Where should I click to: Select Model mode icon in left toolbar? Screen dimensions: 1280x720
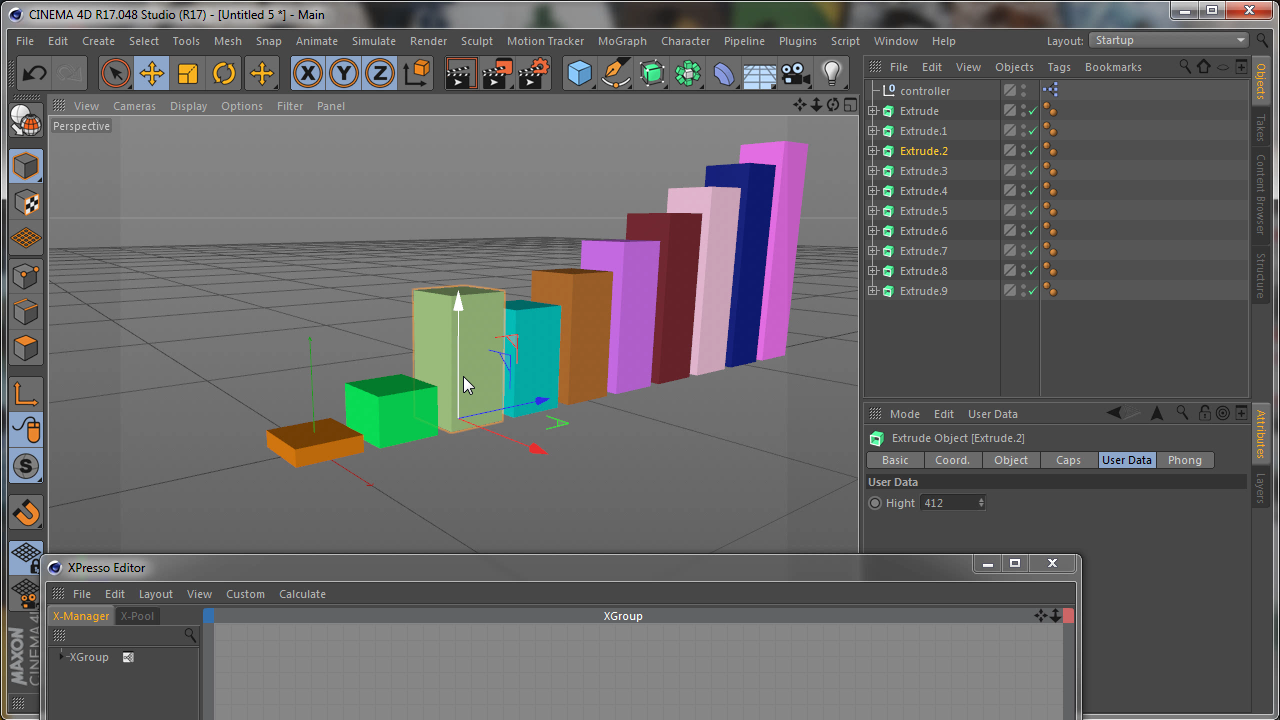pos(26,166)
